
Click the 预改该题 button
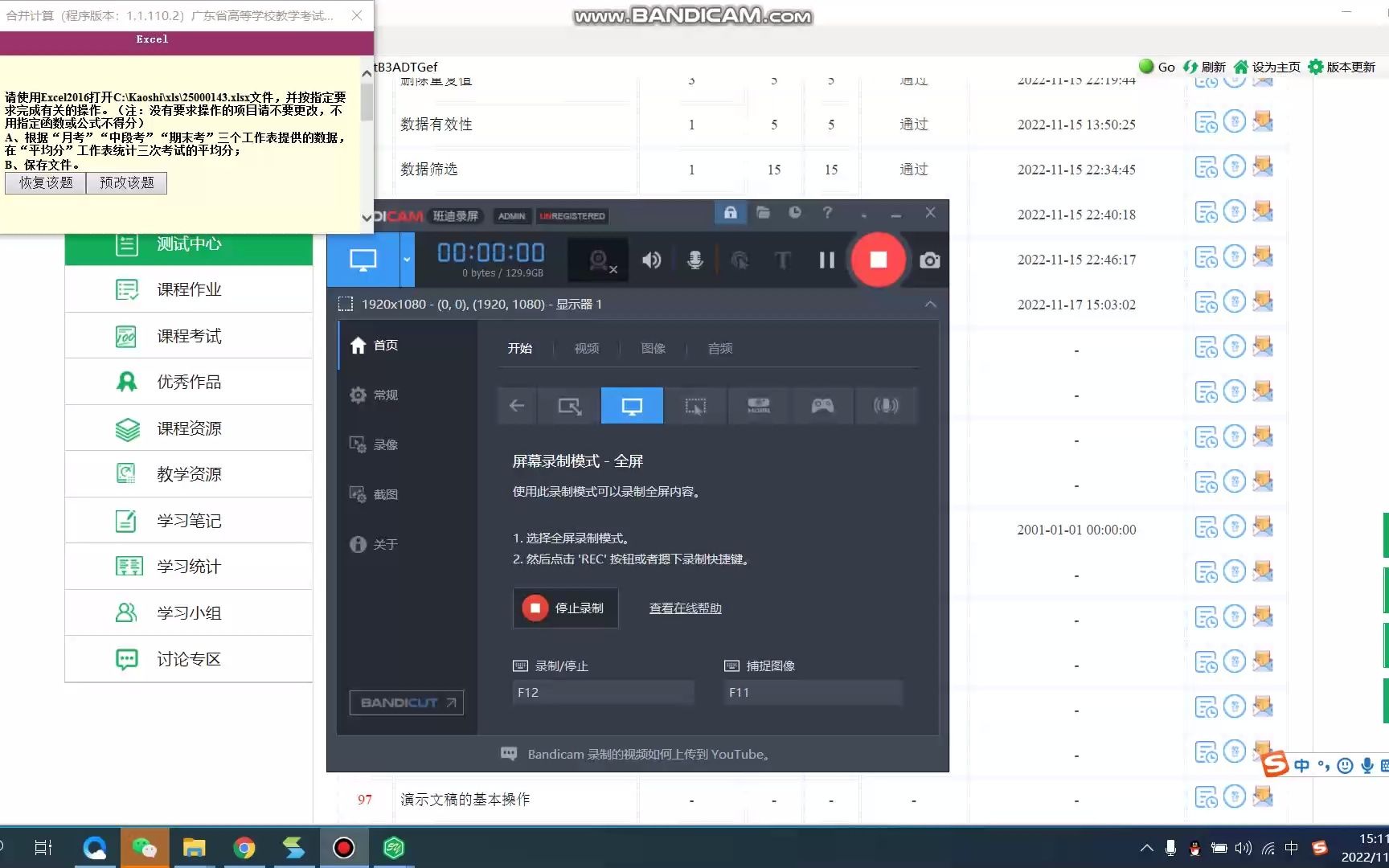pos(127,183)
